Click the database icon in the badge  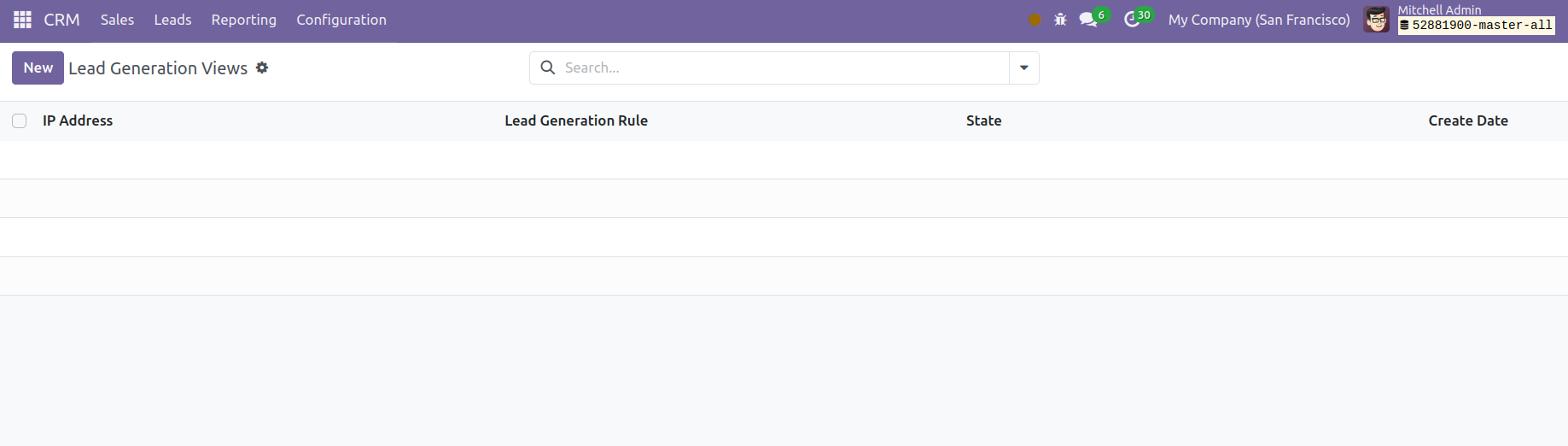(1405, 26)
